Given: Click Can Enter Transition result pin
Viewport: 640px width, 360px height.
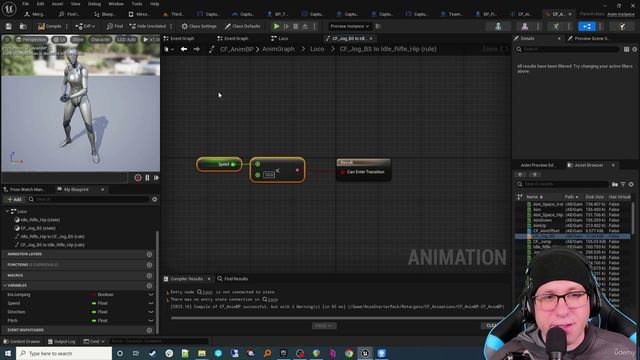Looking at the screenshot, I should tap(342, 172).
